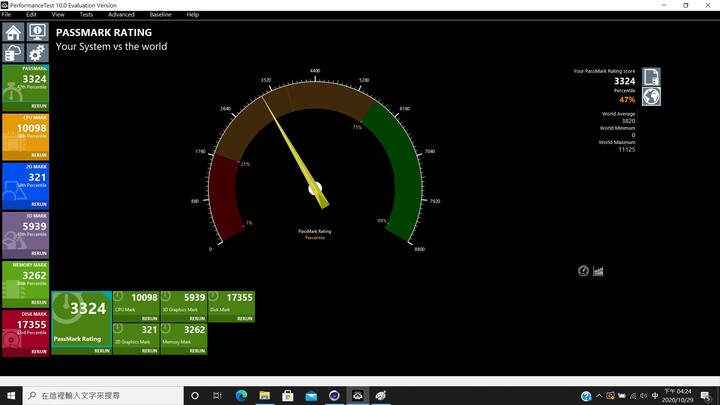Open the bar chart distribution icon

[x=598, y=271]
